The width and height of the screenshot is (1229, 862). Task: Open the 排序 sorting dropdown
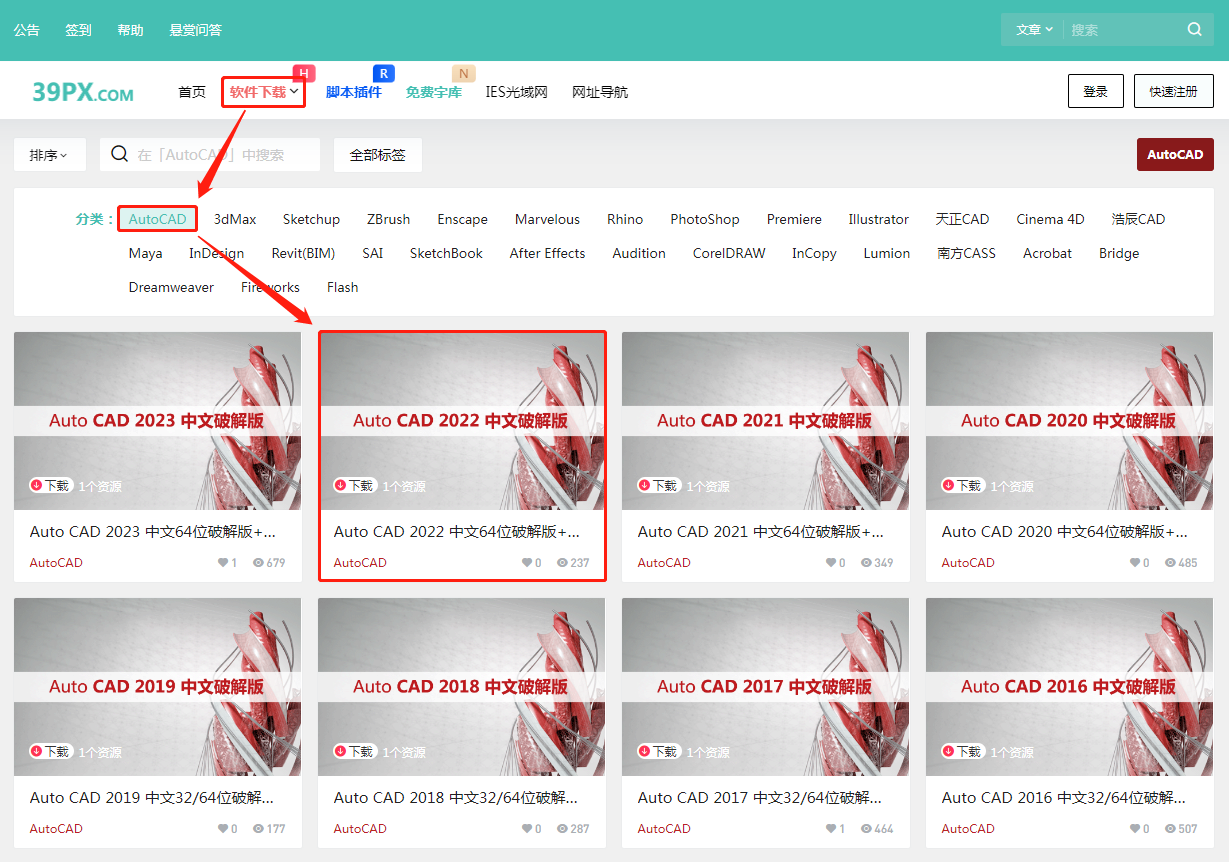click(49, 154)
